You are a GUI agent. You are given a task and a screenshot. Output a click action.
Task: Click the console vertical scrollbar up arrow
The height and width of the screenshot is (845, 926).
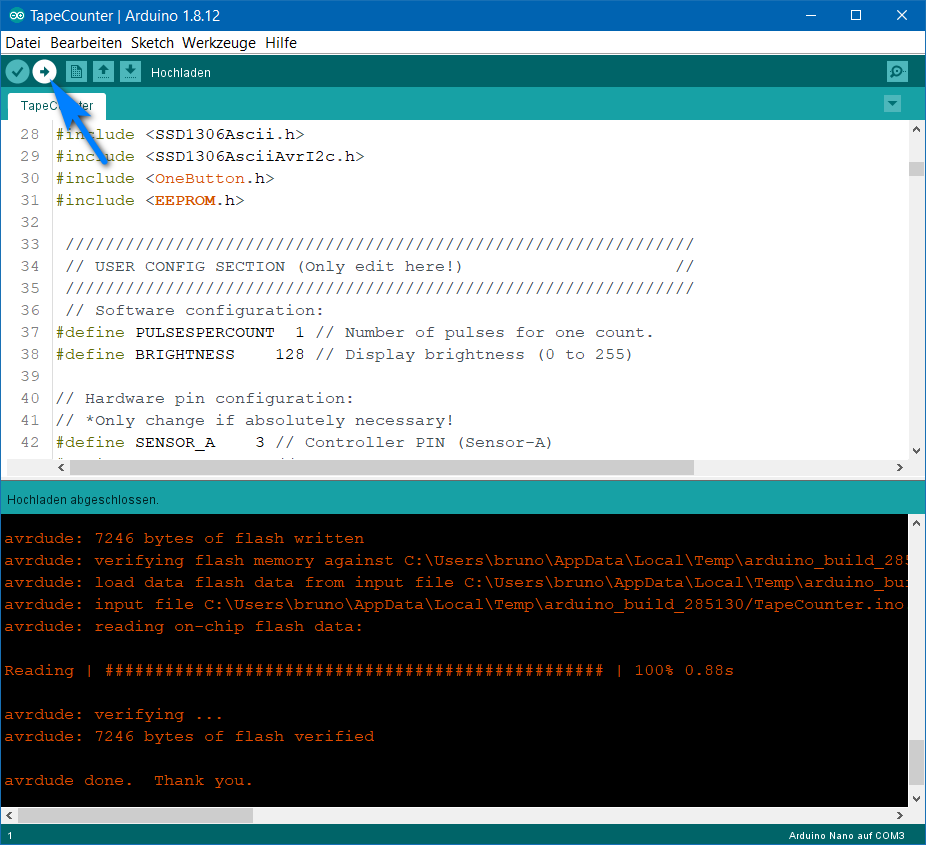(x=916, y=523)
